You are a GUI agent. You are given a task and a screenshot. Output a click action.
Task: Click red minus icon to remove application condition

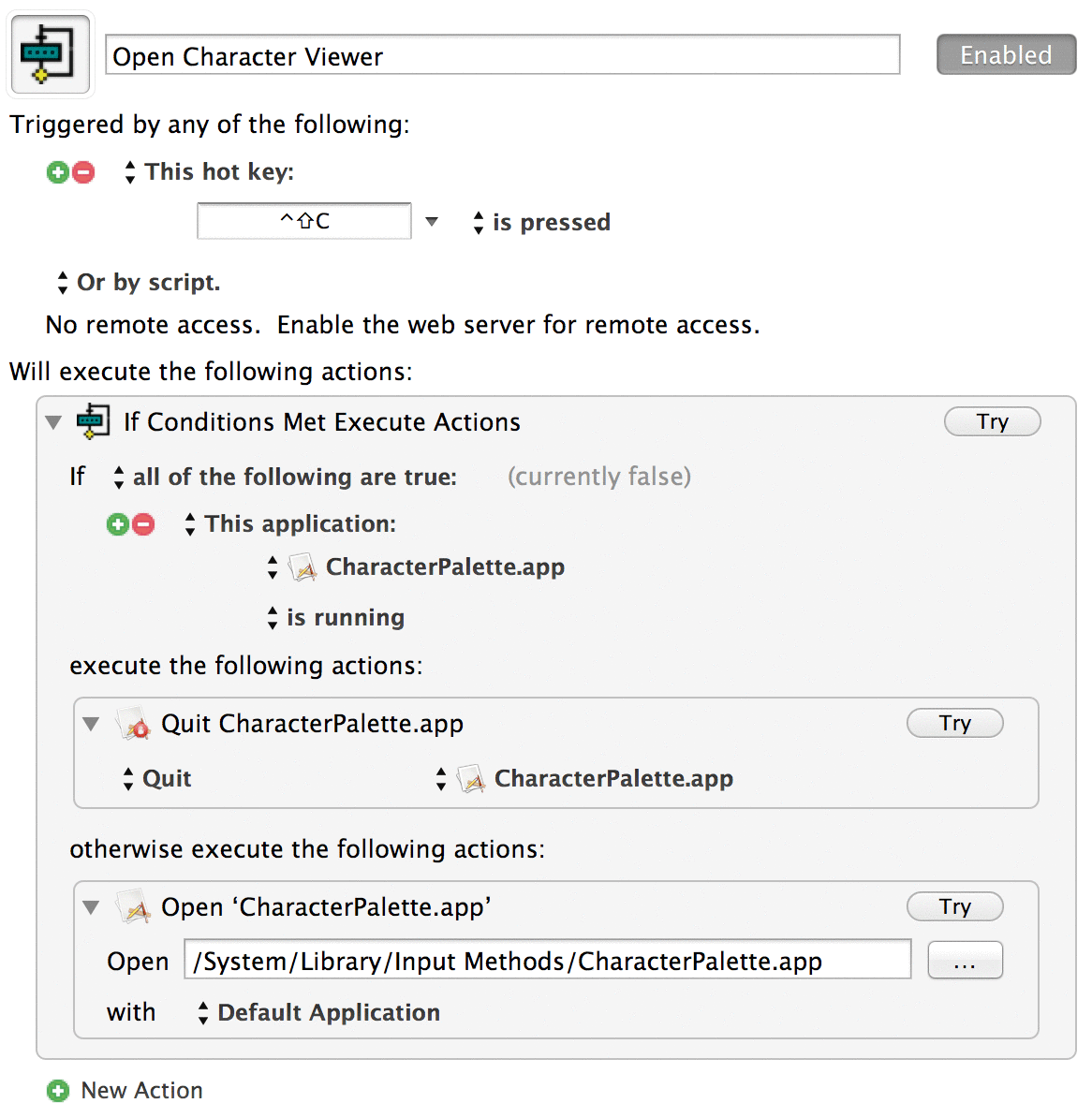pyautogui.click(x=143, y=524)
